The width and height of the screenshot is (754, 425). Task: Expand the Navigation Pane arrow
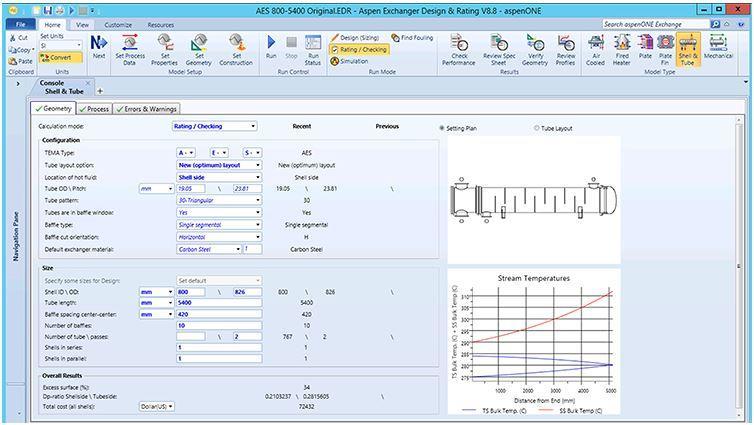pyautogui.click(x=18, y=84)
